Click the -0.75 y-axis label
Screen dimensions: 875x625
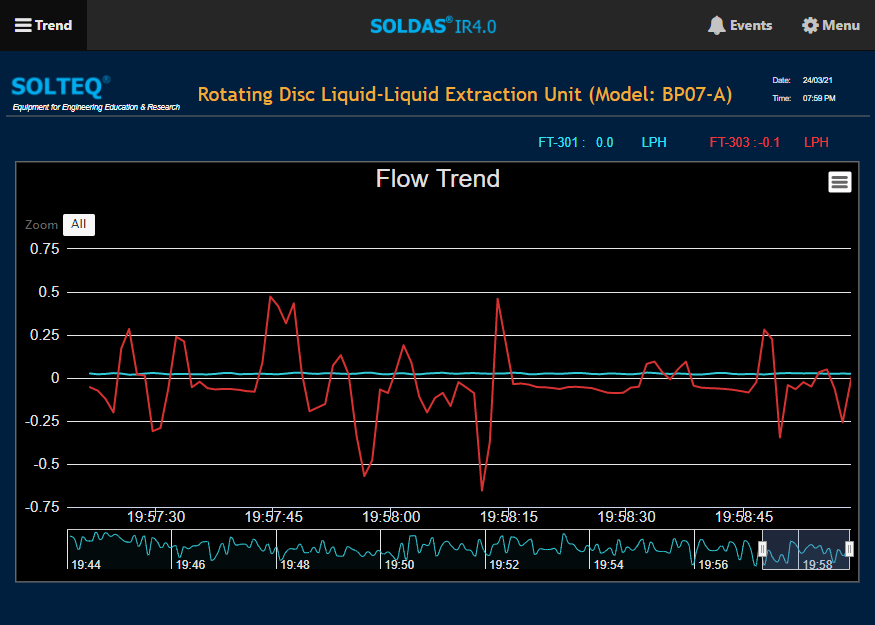[x=42, y=507]
